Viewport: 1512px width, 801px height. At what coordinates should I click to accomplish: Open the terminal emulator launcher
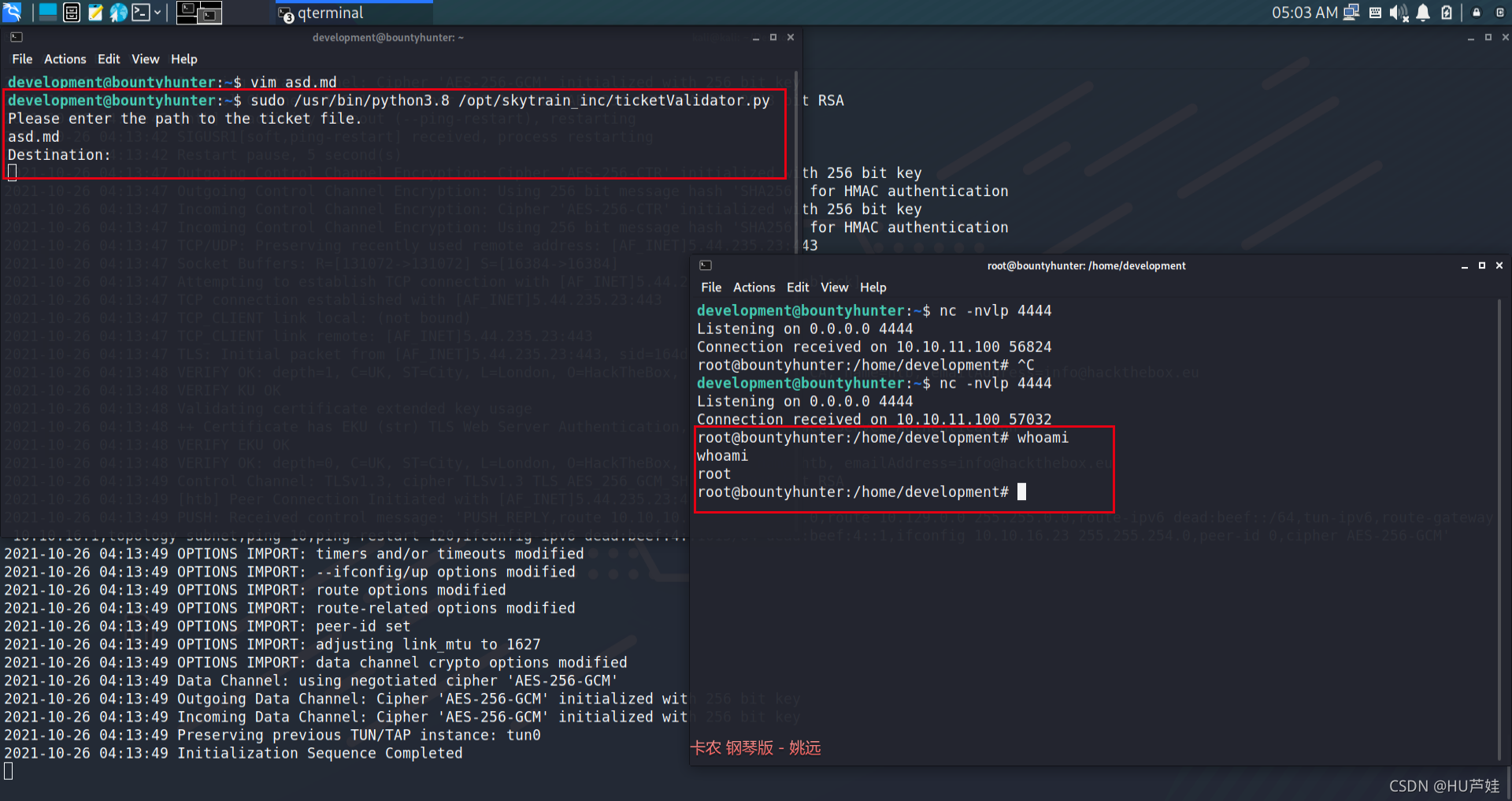click(141, 12)
